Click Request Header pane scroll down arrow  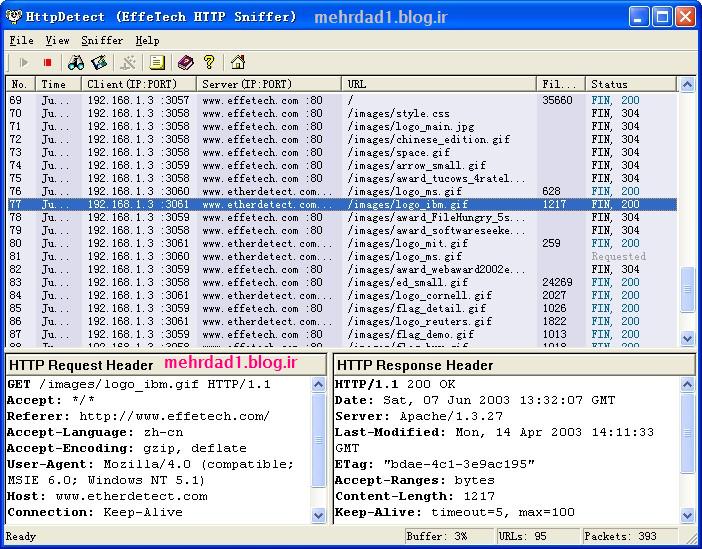tap(318, 515)
